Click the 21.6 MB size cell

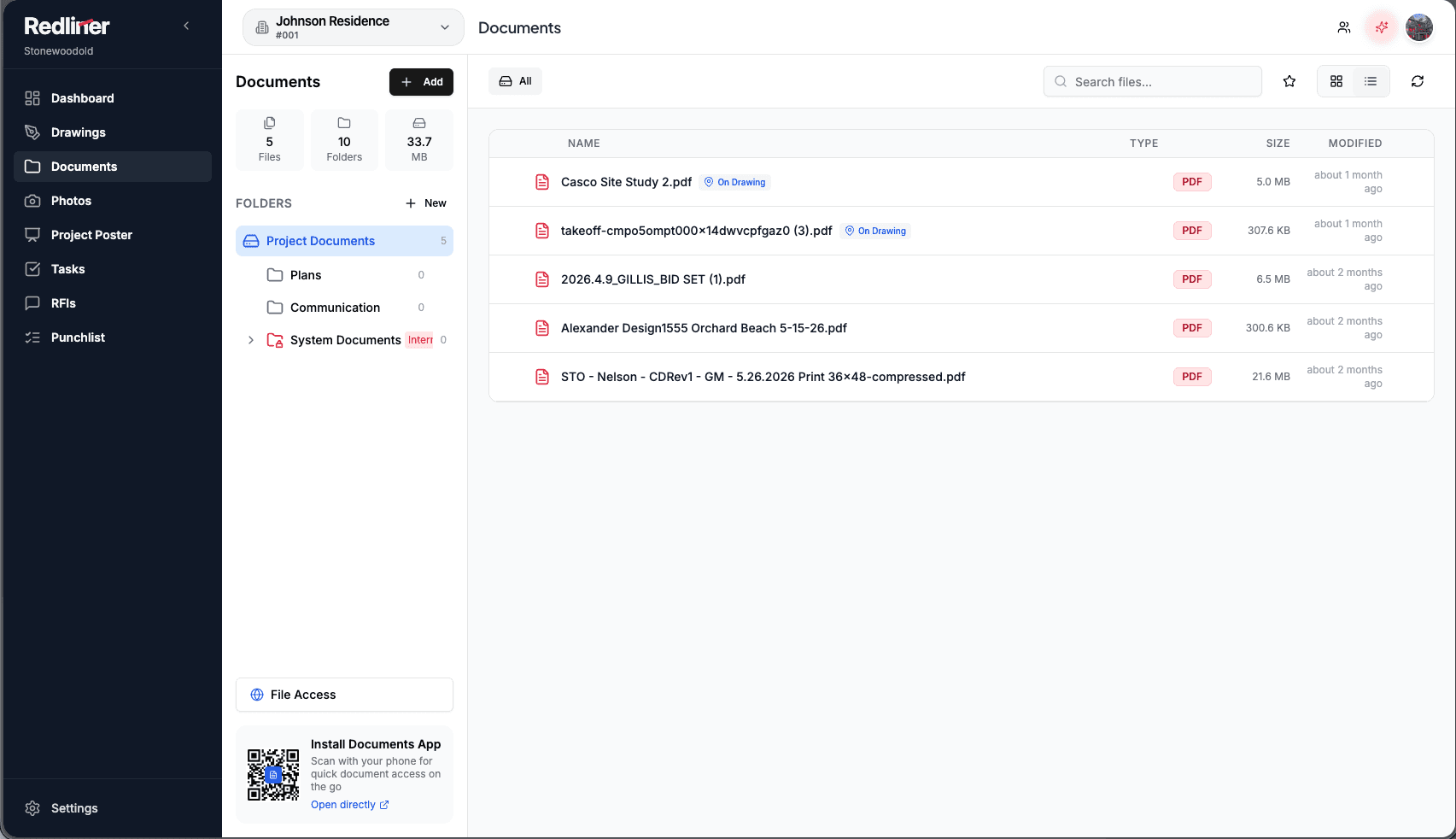1271,377
